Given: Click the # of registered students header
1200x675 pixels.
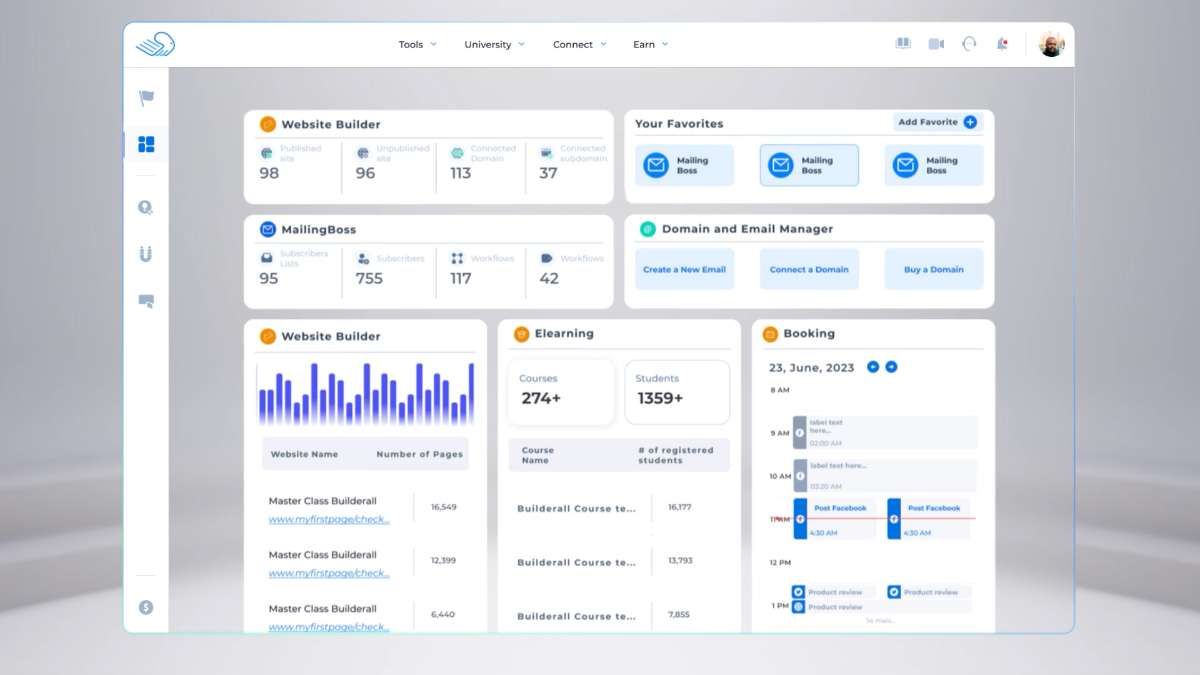Looking at the screenshot, I should click(676, 455).
